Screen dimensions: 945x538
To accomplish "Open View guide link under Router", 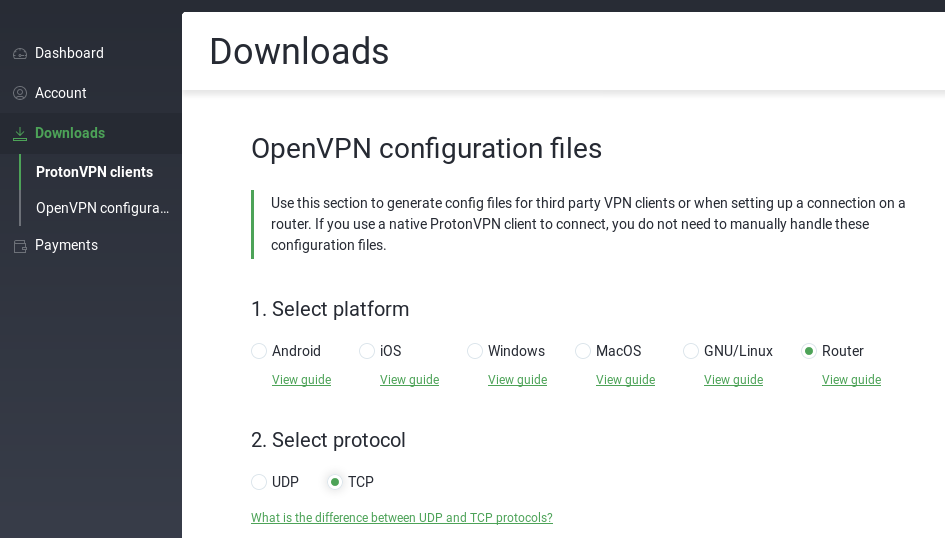I will (x=851, y=380).
